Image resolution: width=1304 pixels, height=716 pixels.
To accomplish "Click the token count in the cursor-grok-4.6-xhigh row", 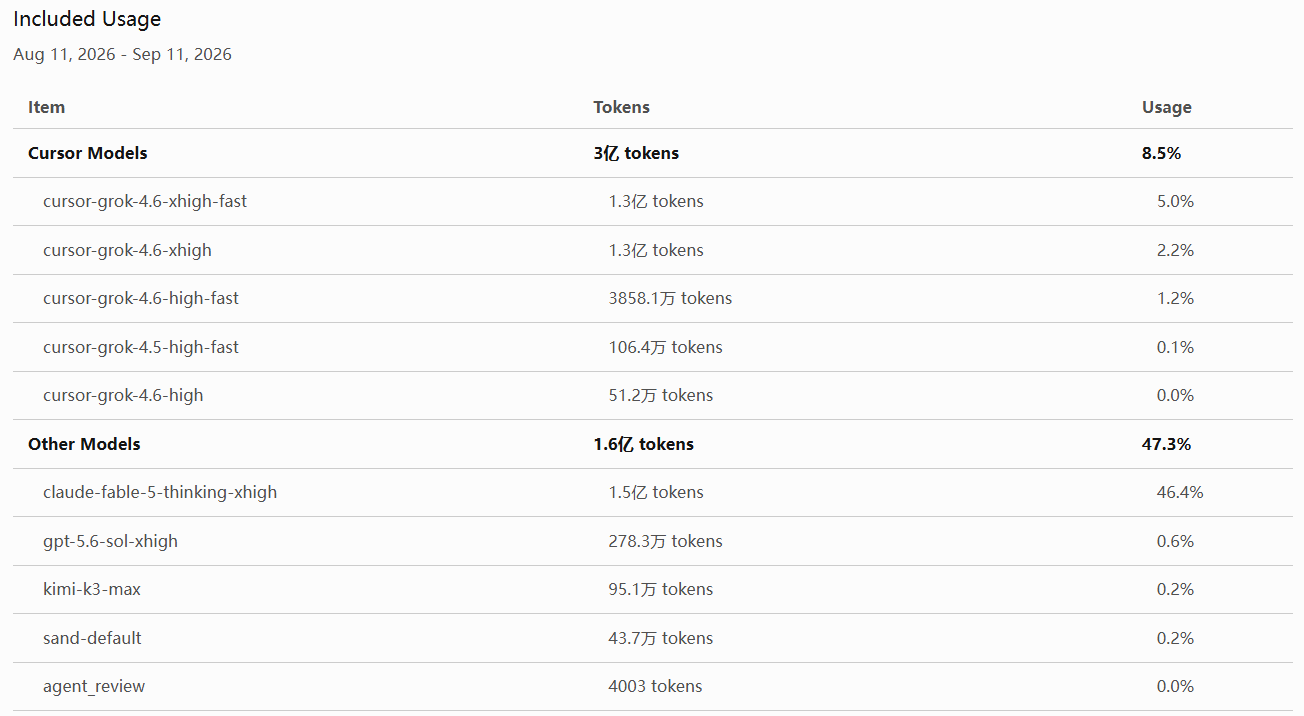I will coord(656,250).
